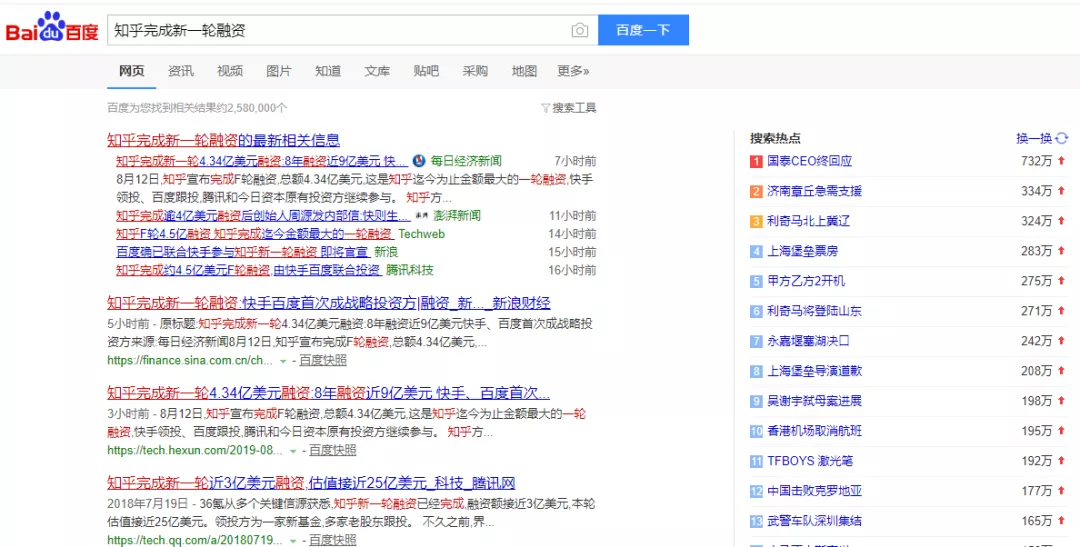Click the red up arrow beside 732万
Viewport: 1080px width, 547px height.
coord(1061,161)
